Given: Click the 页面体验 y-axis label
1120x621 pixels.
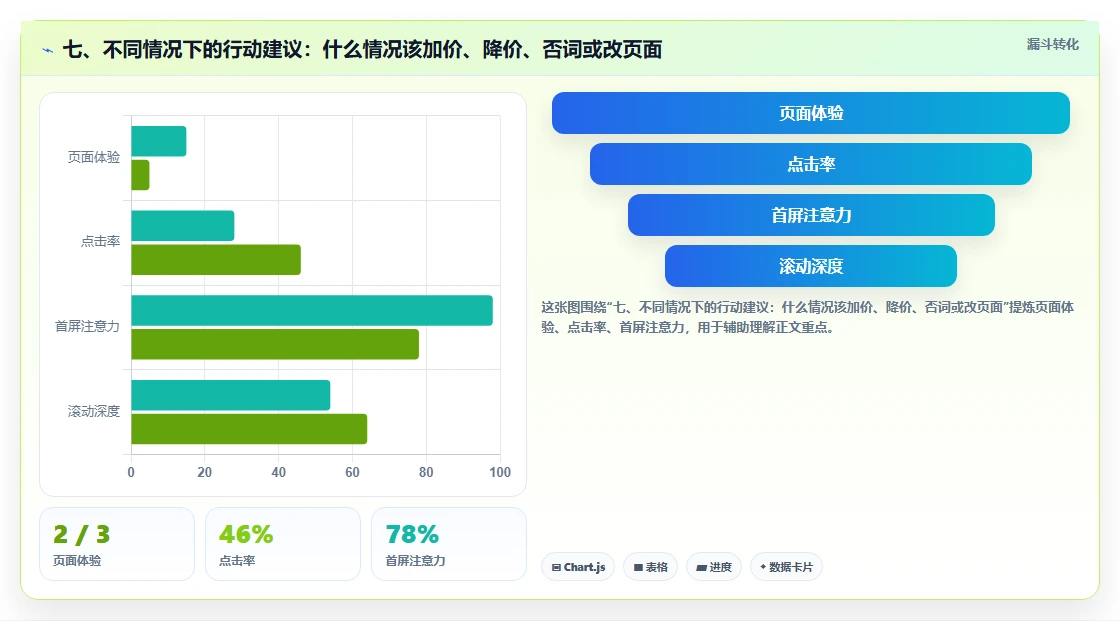Looking at the screenshot, I should tap(94, 157).
